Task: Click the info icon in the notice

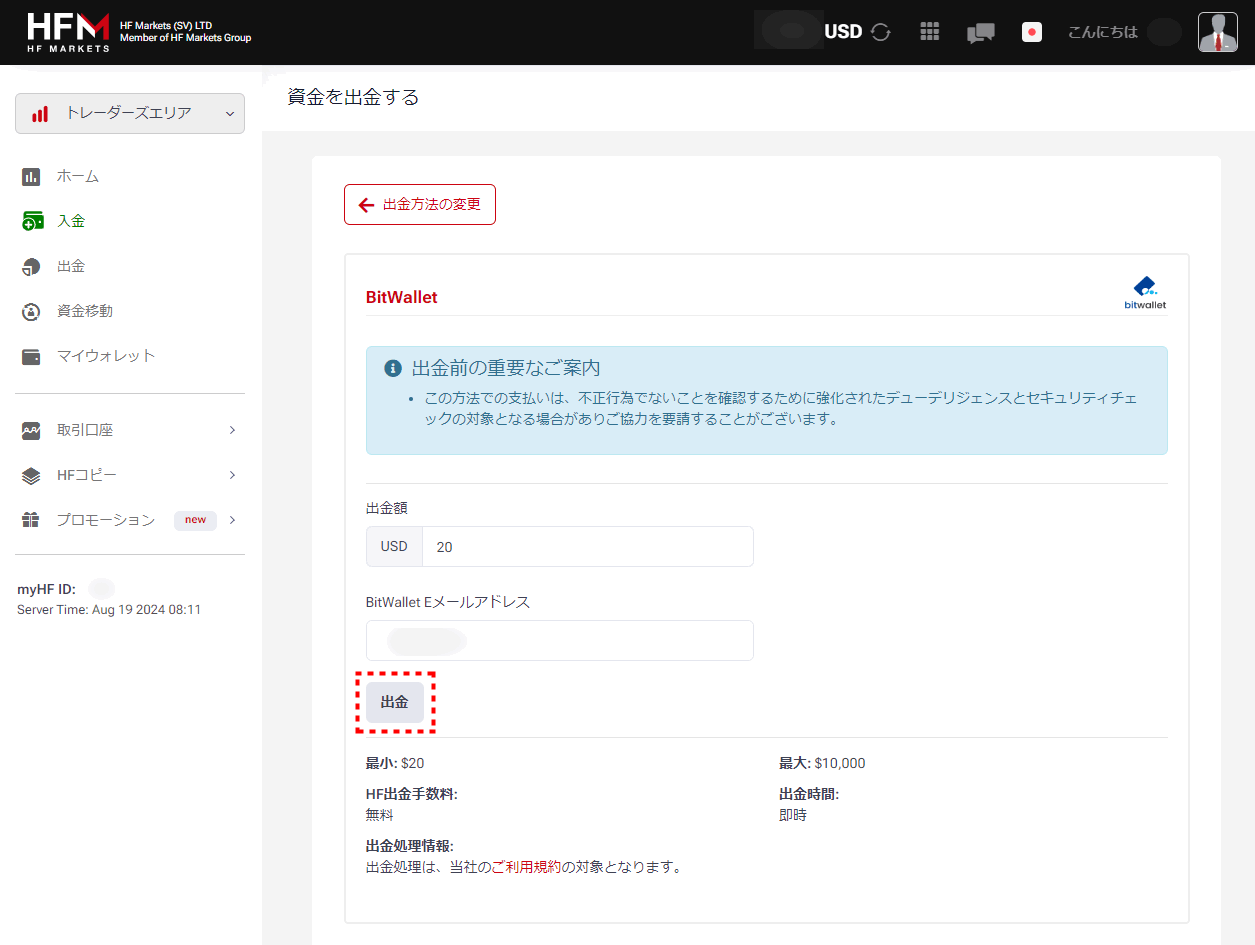Action: click(x=393, y=368)
